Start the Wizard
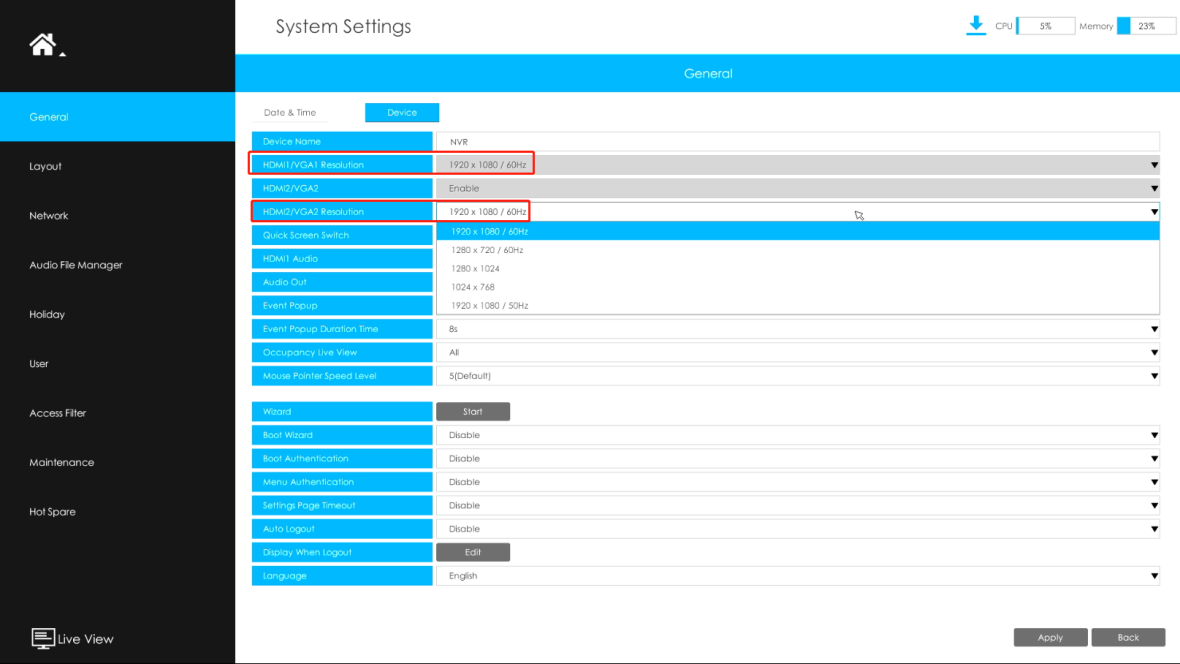 tap(473, 412)
